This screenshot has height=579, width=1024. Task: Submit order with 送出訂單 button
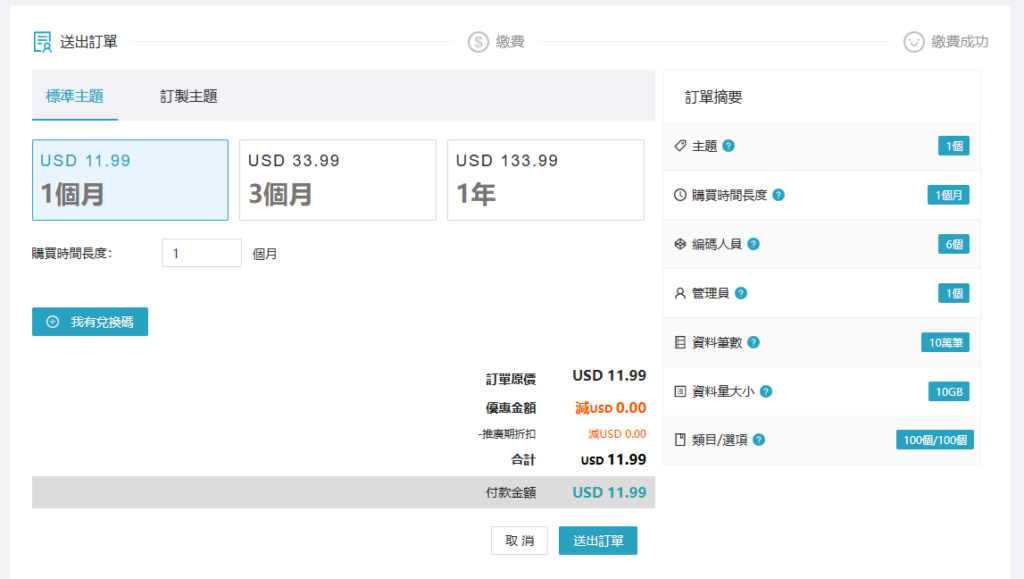coord(597,541)
